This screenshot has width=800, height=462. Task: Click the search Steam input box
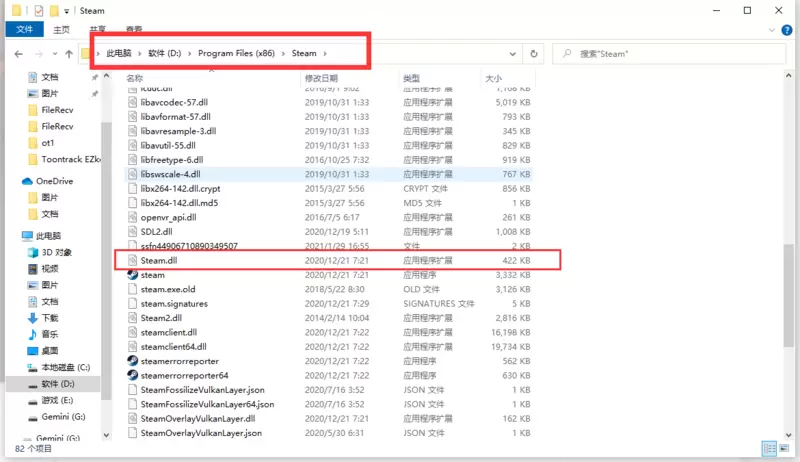pyautogui.click(x=669, y=54)
